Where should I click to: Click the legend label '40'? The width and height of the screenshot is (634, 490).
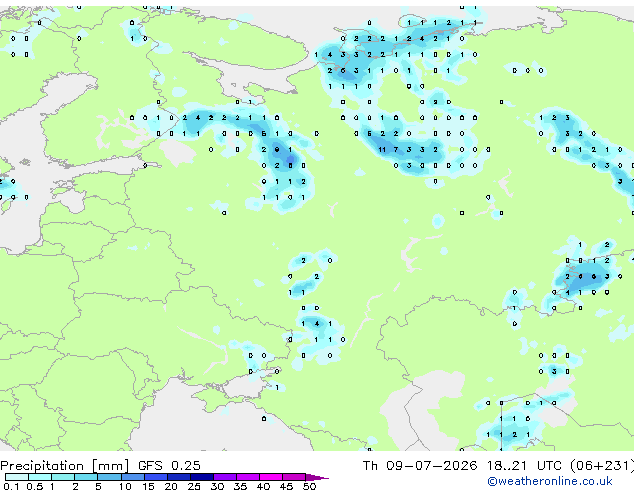pyautogui.click(x=263, y=486)
